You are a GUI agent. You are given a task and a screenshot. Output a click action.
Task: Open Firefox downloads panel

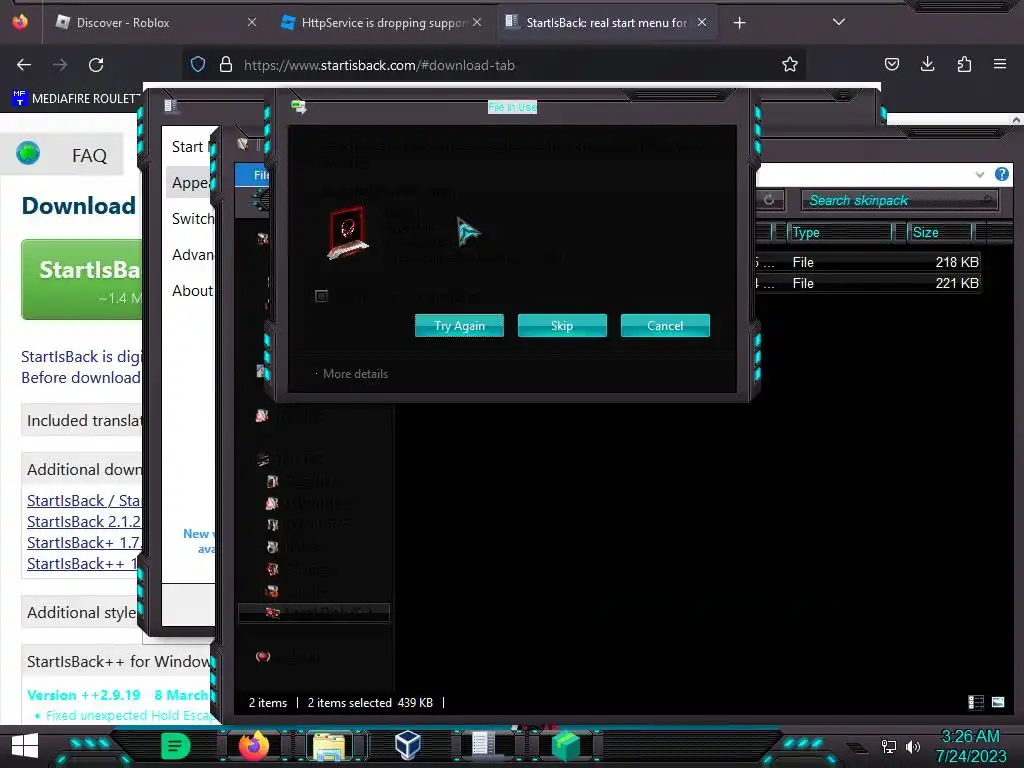pyautogui.click(x=927, y=64)
